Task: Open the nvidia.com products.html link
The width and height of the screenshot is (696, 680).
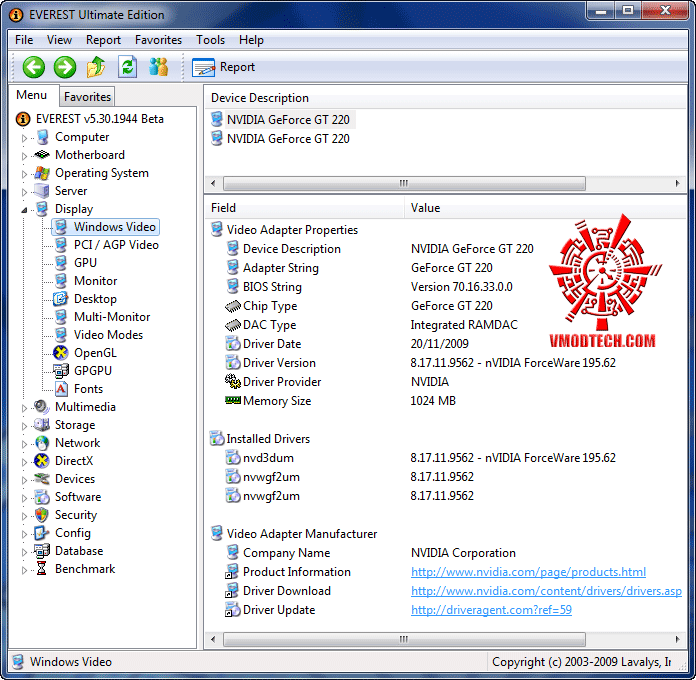Action: [528, 572]
